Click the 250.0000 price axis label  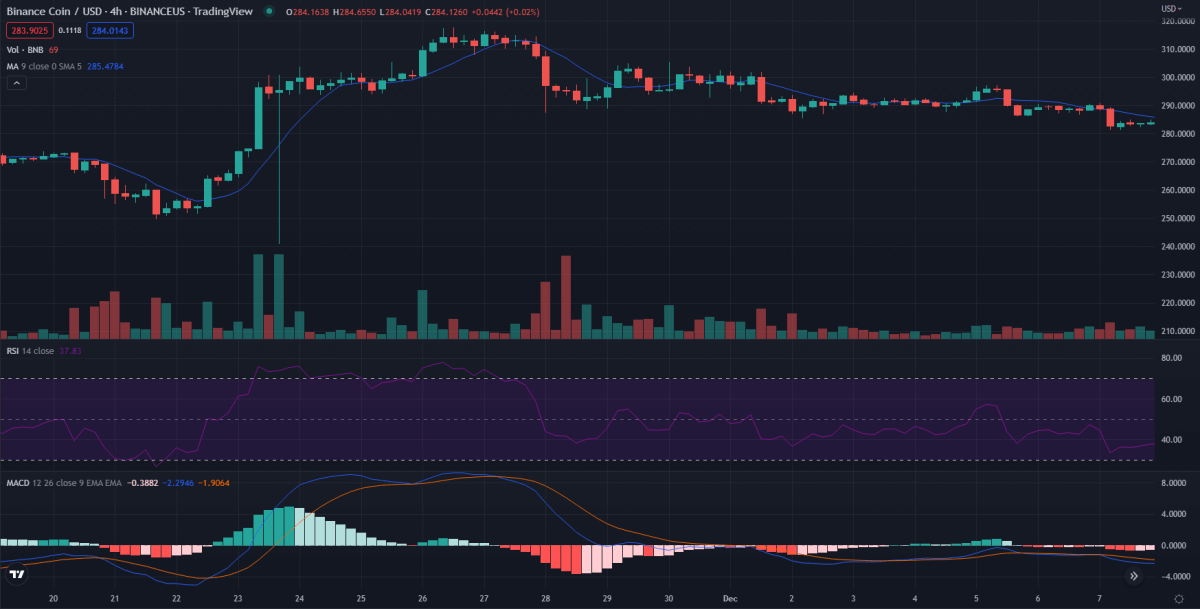1178,218
